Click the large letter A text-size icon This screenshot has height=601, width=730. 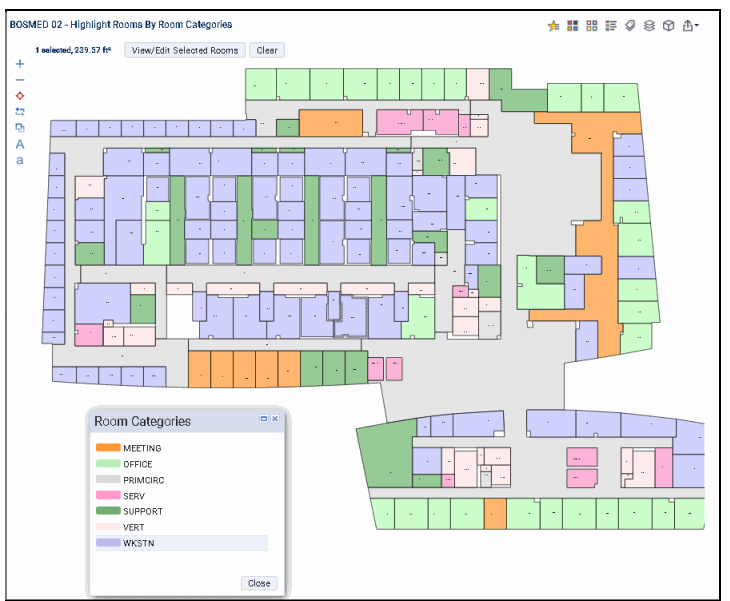pyautogui.click(x=20, y=144)
